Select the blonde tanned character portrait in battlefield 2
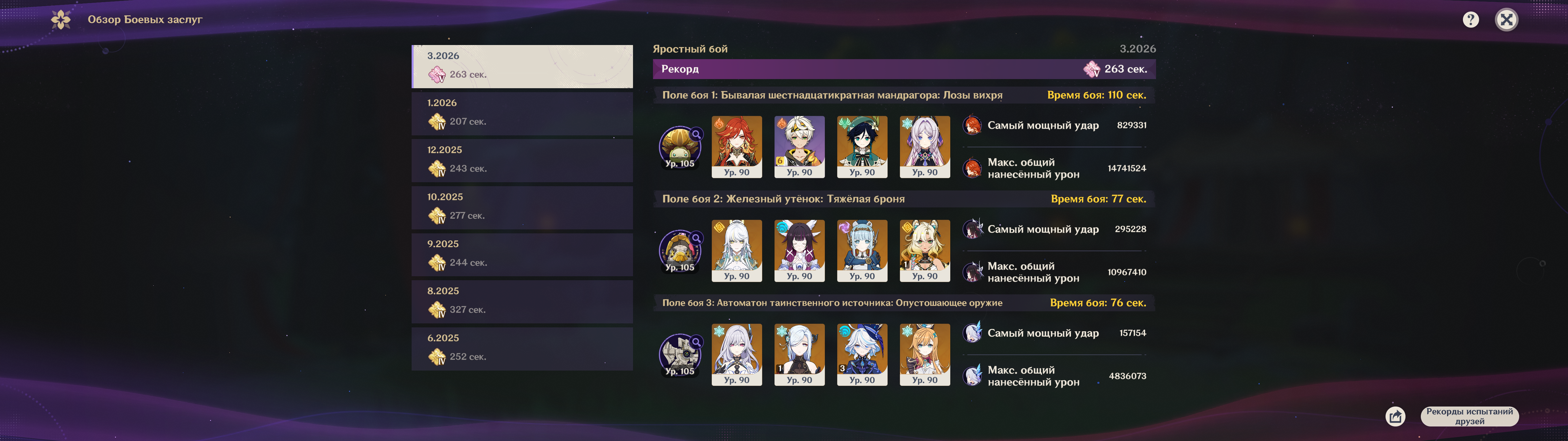 click(x=925, y=251)
